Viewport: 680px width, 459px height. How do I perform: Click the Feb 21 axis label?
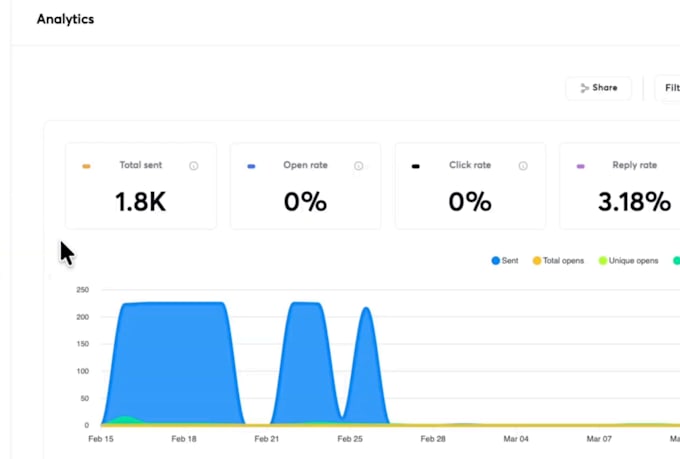[267, 439]
